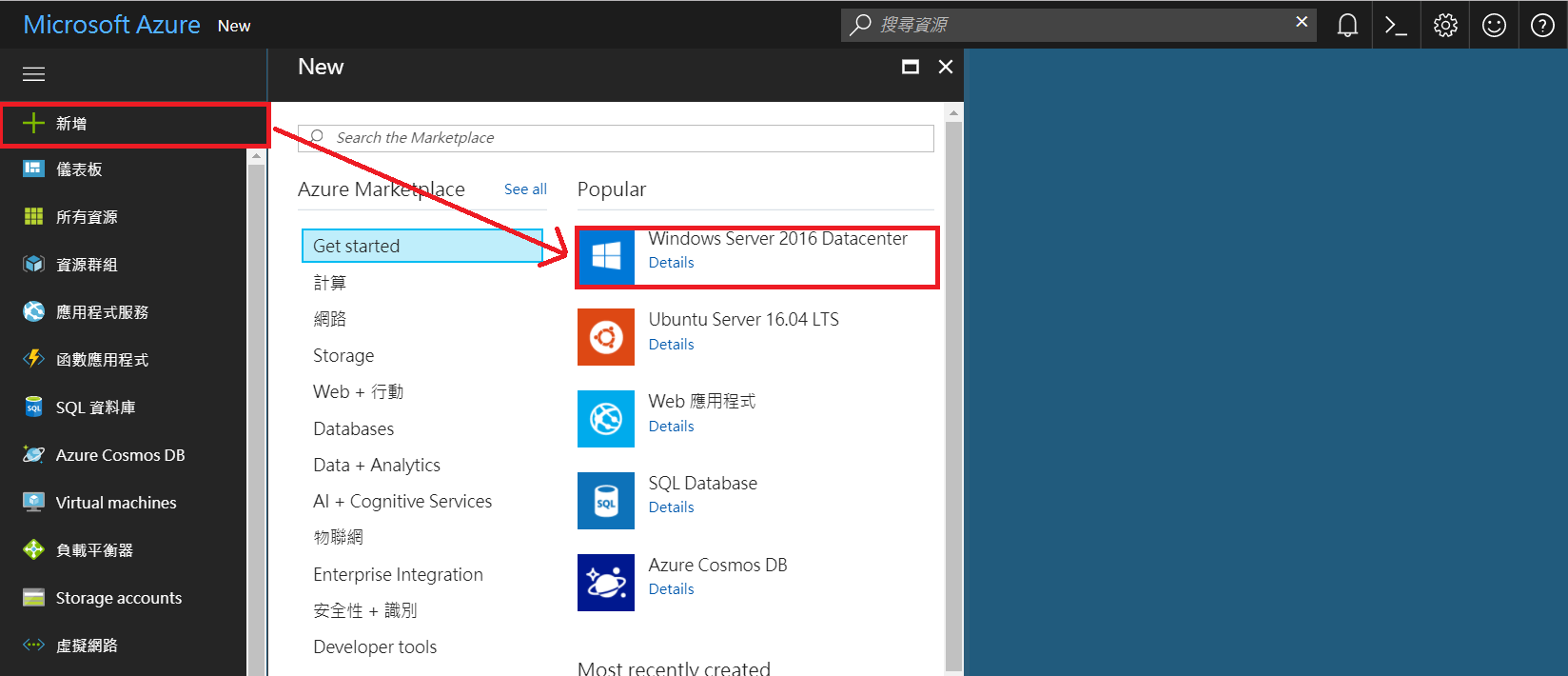Viewport: 1568px width, 676px height.
Task: Select the 安全性 + 識別 category
Action: 365,610
